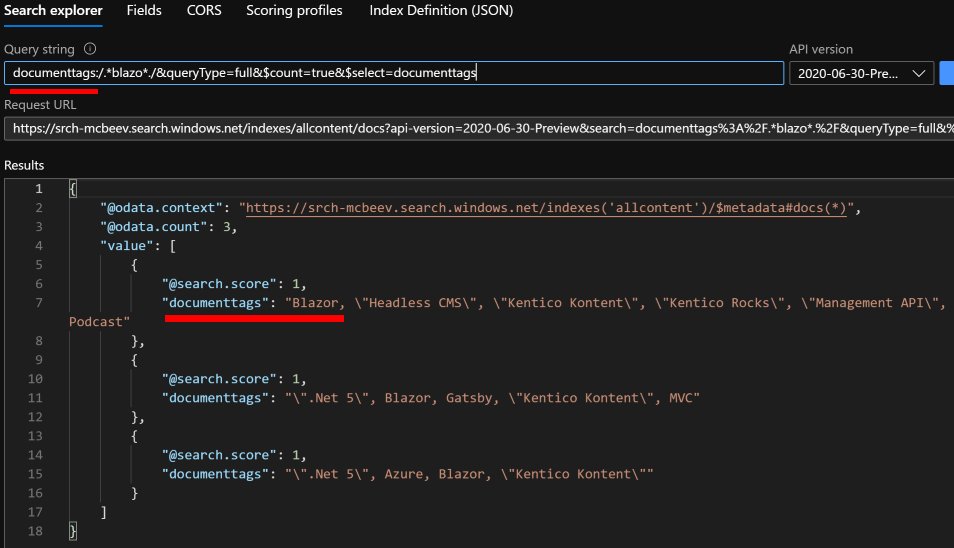Image resolution: width=954 pixels, height=548 pixels.
Task: Go to the Scoring profiles tab
Action: pyautogui.click(x=294, y=10)
